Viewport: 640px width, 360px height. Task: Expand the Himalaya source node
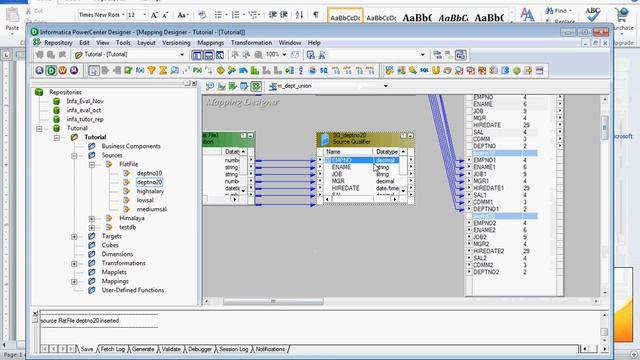click(92, 218)
